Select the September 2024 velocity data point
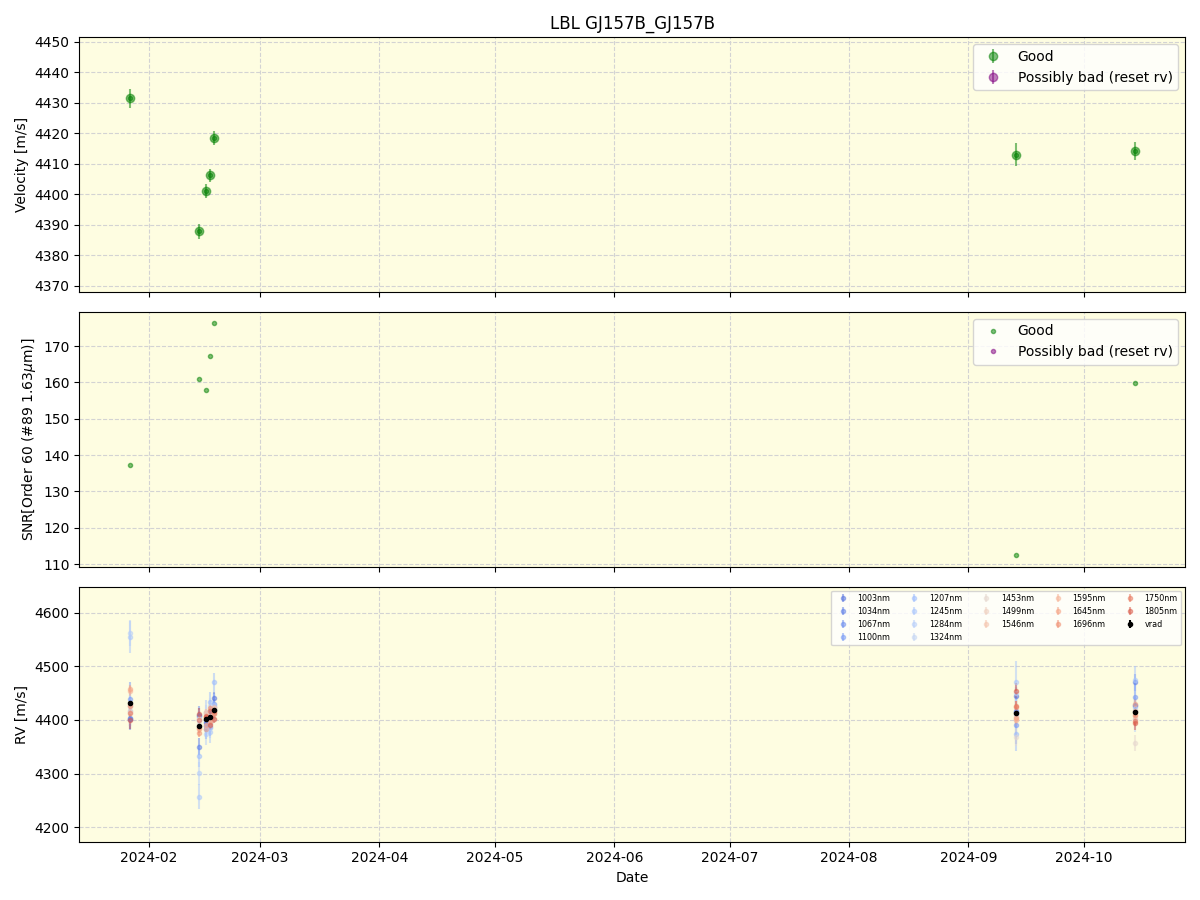 pyautogui.click(x=1016, y=155)
